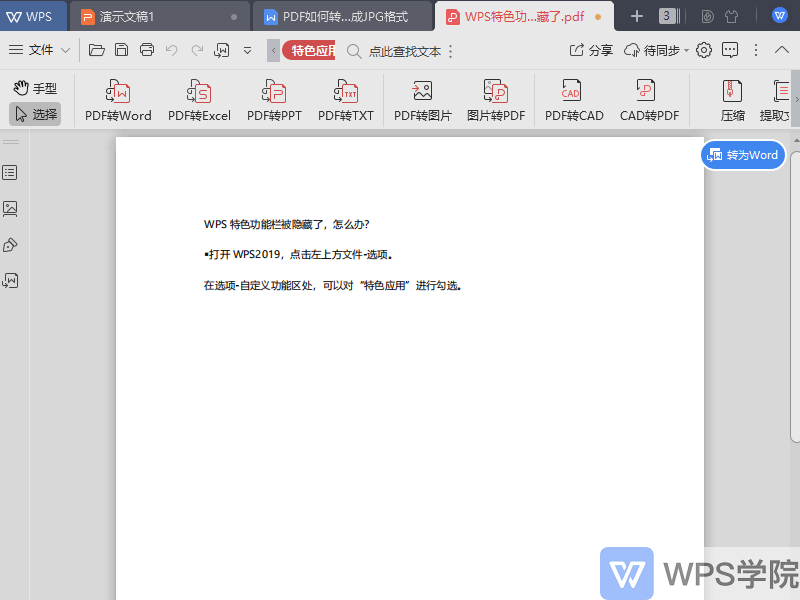The width and height of the screenshot is (800, 600).
Task: Select the PDF转Word conversion tool
Action: click(117, 99)
